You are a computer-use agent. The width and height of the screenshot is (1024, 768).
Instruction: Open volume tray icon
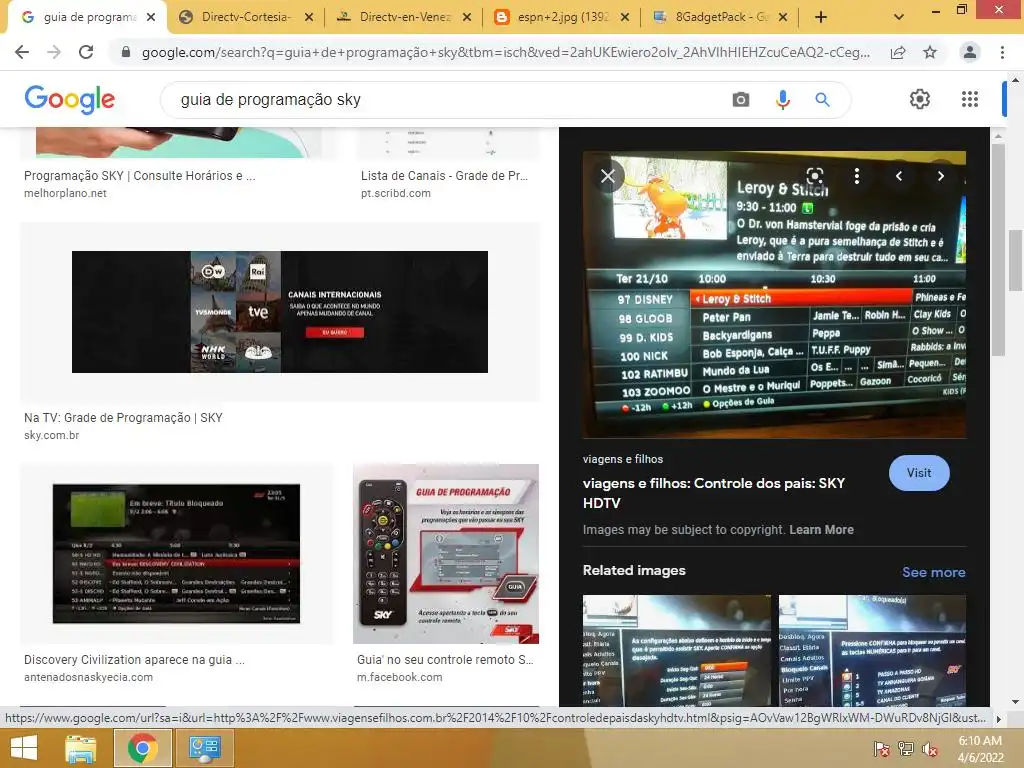(x=930, y=749)
